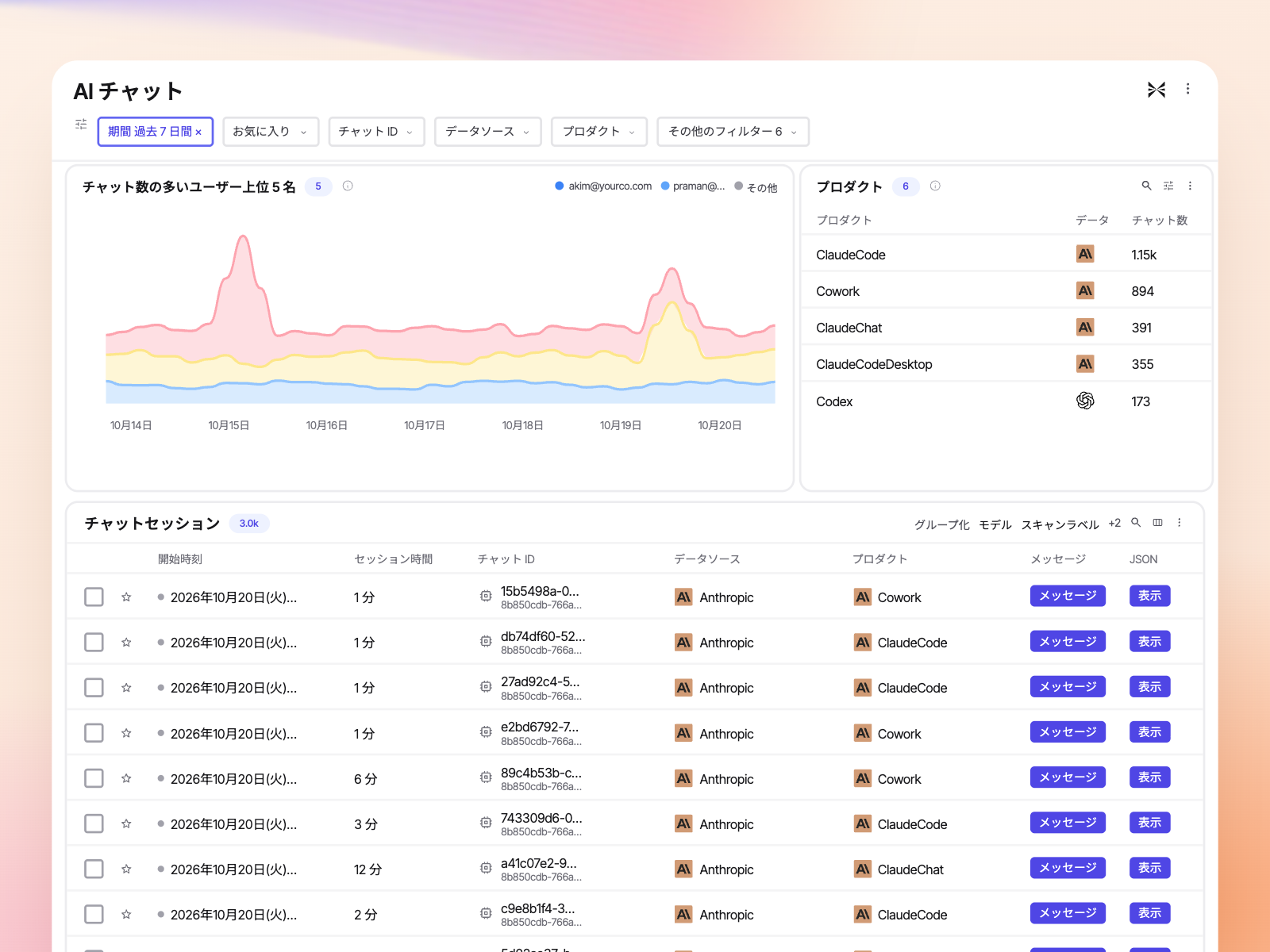
Task: Click the chip icon beside chat ID e2bd6792-7...
Action: click(486, 732)
